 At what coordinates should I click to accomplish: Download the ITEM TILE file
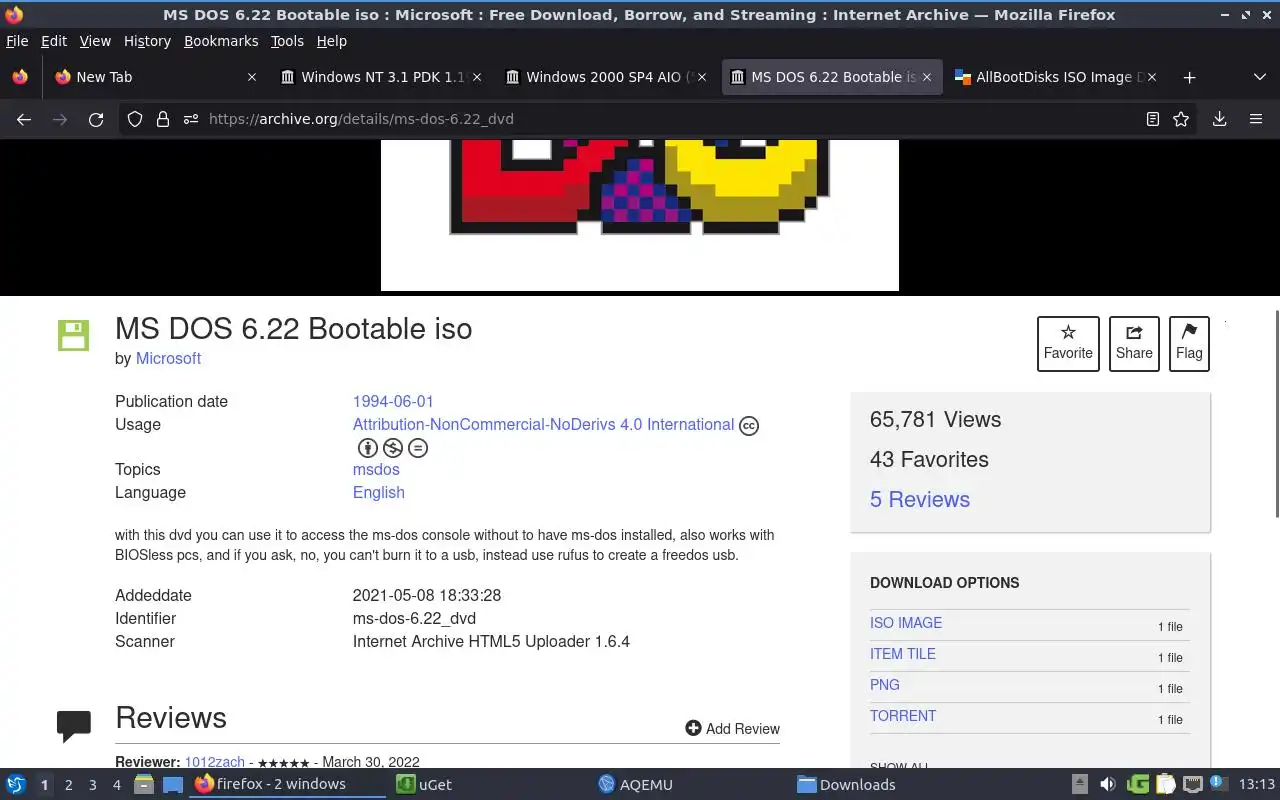coord(903,653)
